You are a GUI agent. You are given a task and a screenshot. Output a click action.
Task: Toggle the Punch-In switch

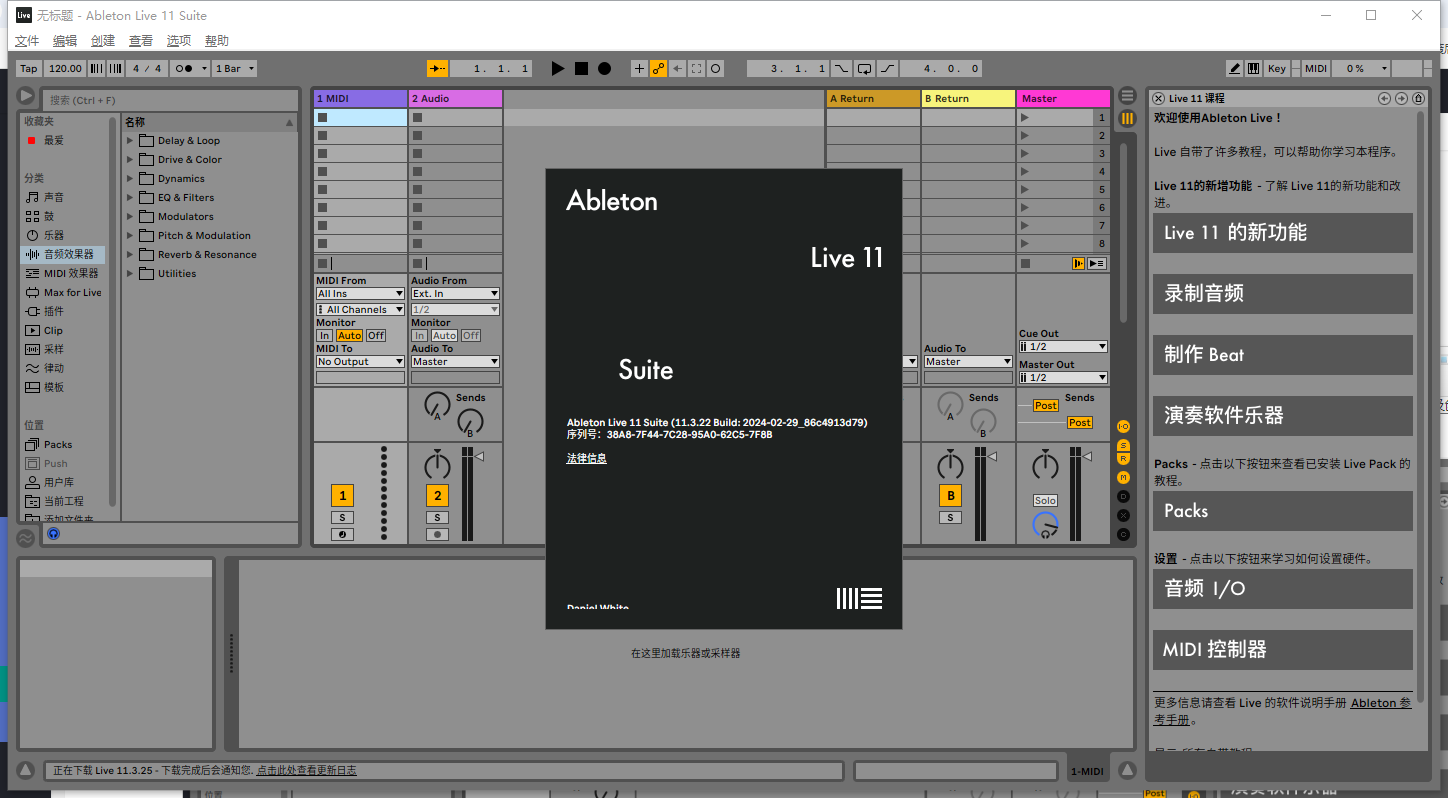click(x=841, y=69)
